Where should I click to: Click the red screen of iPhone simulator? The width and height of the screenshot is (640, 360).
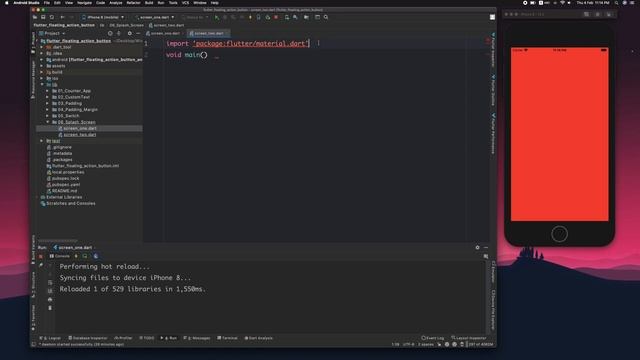coord(560,135)
